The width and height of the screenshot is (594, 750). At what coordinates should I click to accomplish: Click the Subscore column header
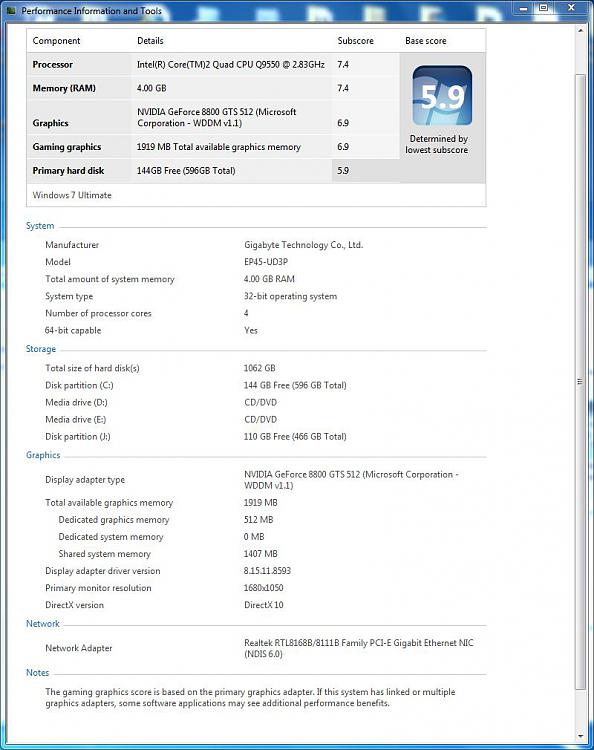point(355,41)
